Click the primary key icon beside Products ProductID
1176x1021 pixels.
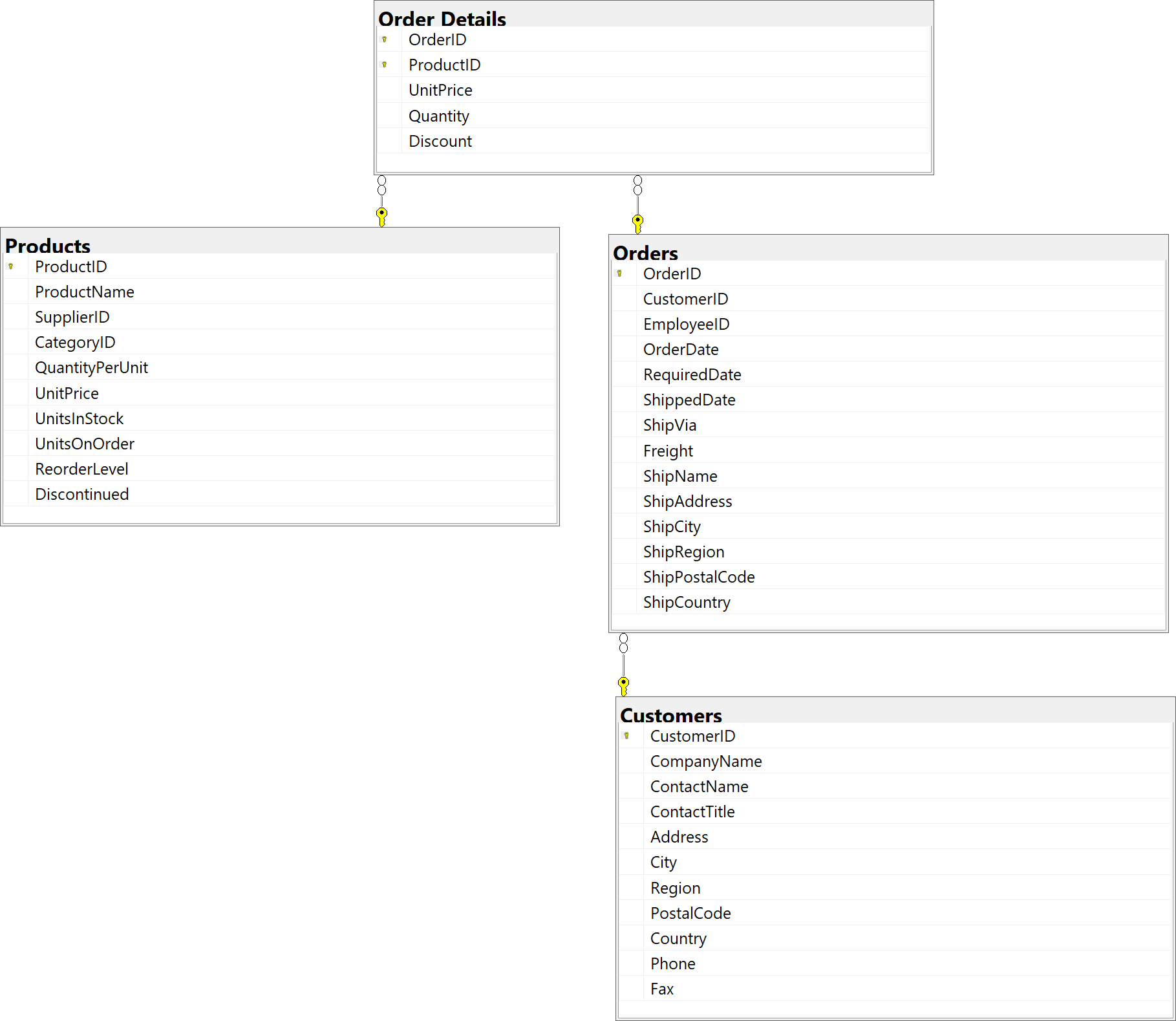11,266
